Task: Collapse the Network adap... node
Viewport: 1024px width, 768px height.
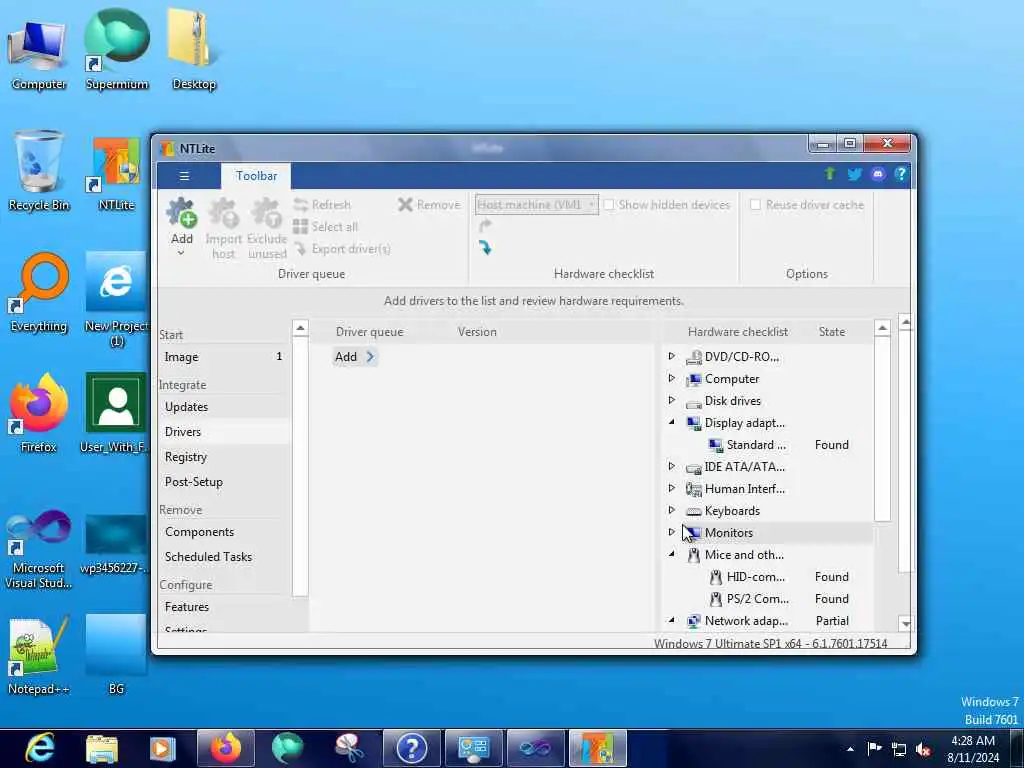Action: click(x=671, y=620)
